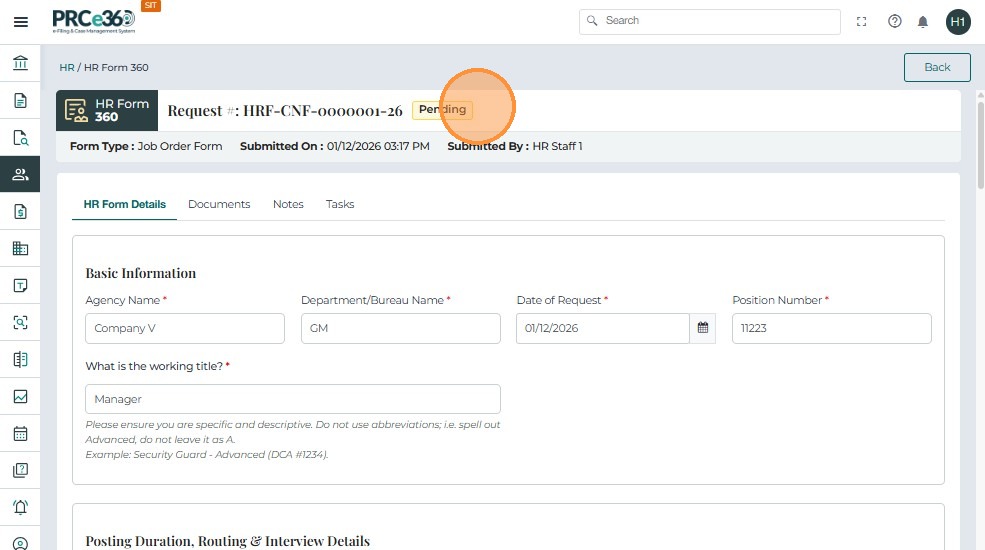The width and height of the screenshot is (985, 550).
Task: Switch to the HR Form Details tab
Action: pyautogui.click(x=124, y=204)
